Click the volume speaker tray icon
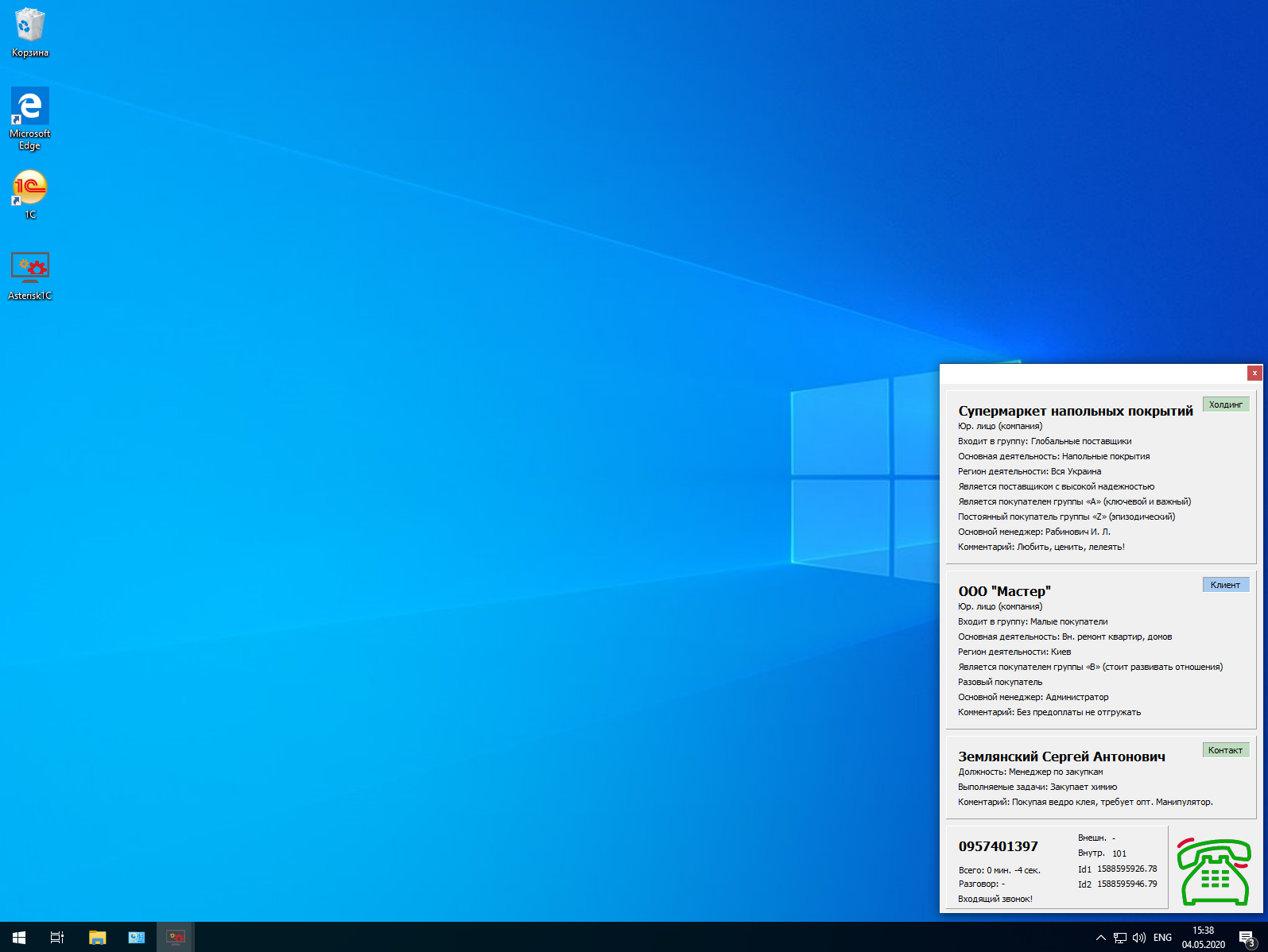This screenshot has height=952, width=1268. [x=1139, y=938]
